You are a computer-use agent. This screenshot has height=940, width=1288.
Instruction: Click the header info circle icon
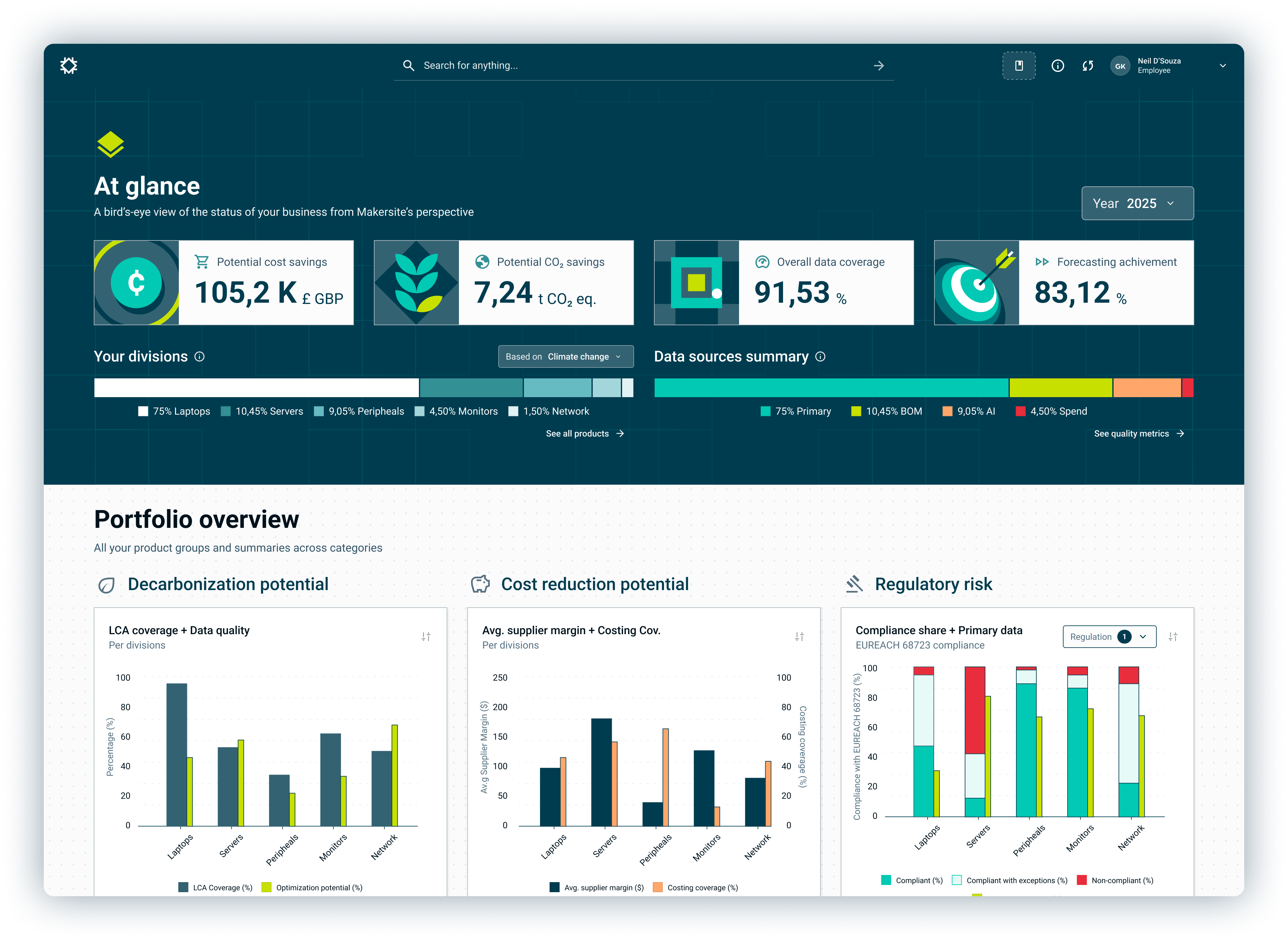pos(1058,65)
